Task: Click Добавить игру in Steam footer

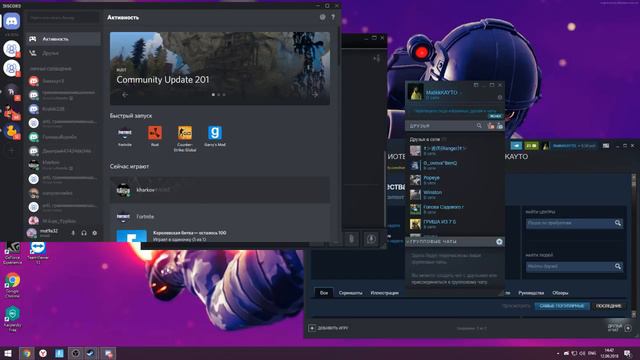Action: [x=329, y=328]
